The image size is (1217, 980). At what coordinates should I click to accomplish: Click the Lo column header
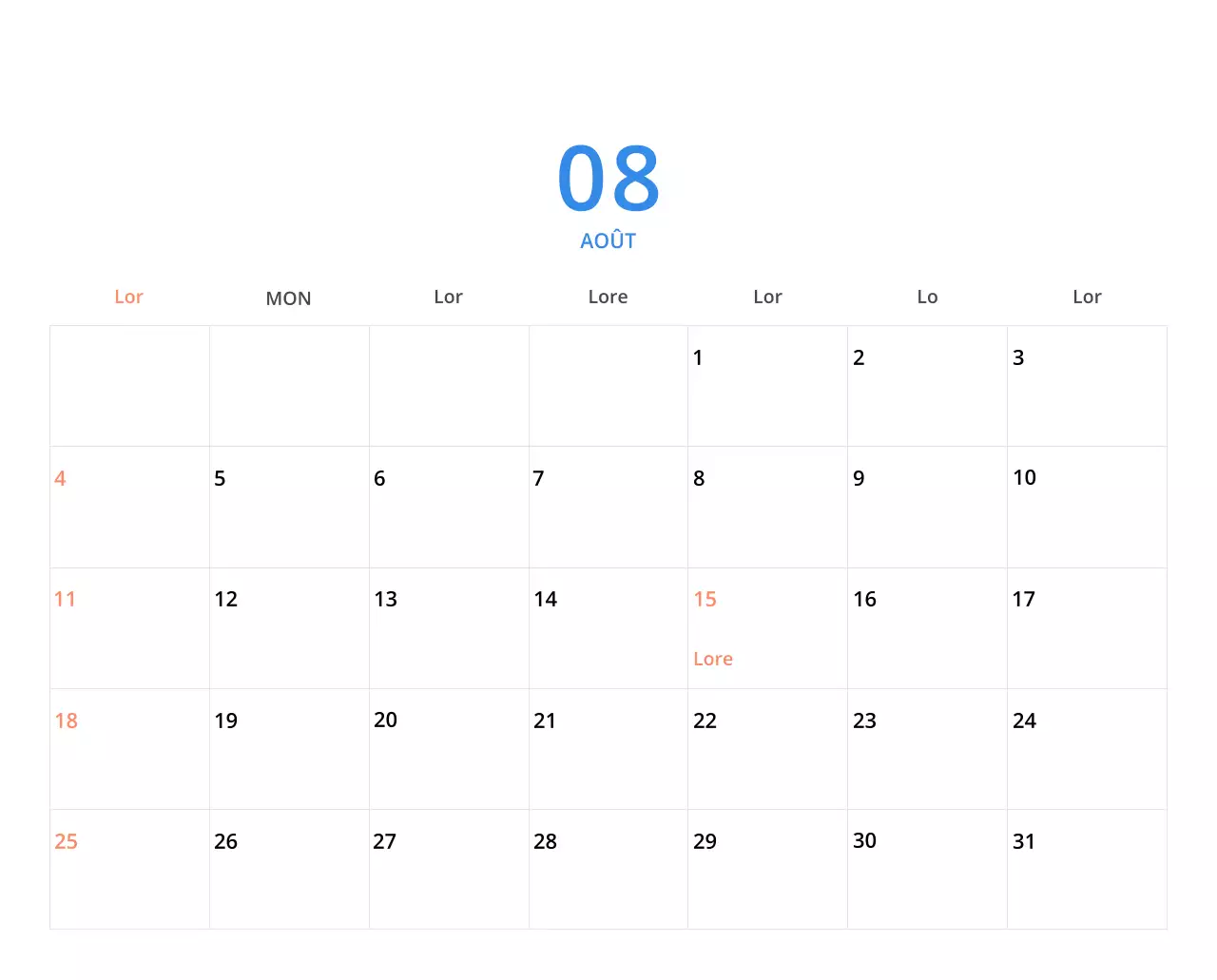927,297
